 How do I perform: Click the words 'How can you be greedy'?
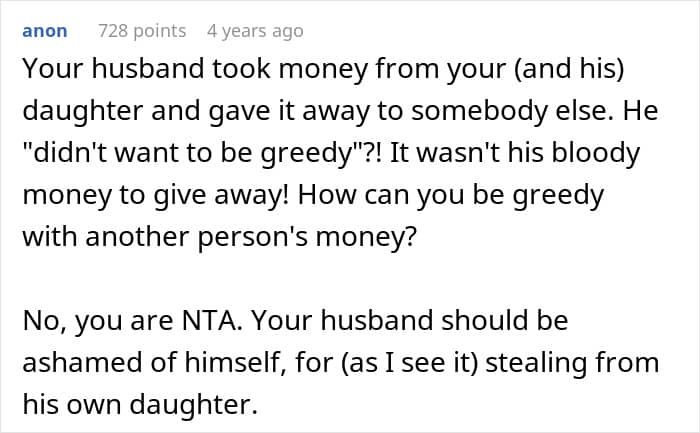(451, 195)
